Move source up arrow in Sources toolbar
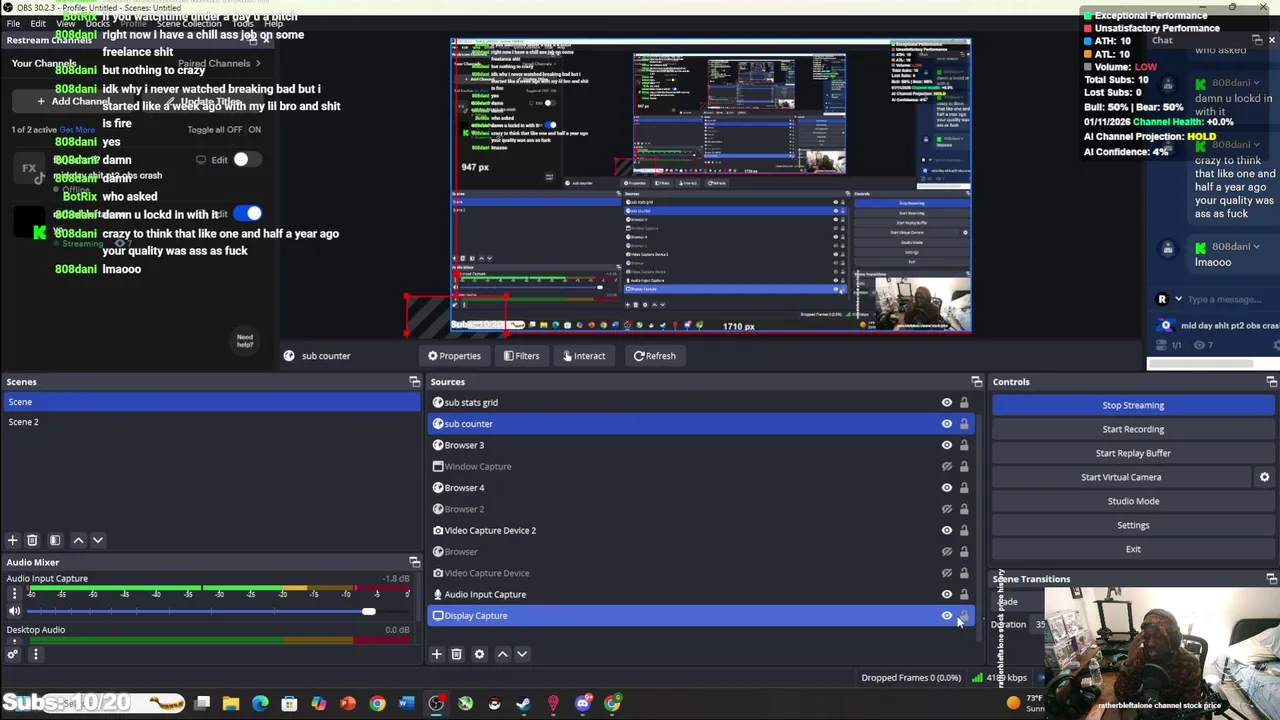This screenshot has width=1280, height=720. click(502, 654)
